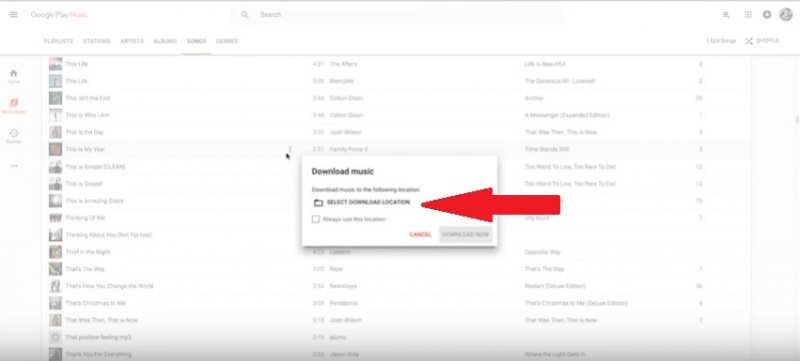Switch to the Artists tab

click(x=132, y=41)
